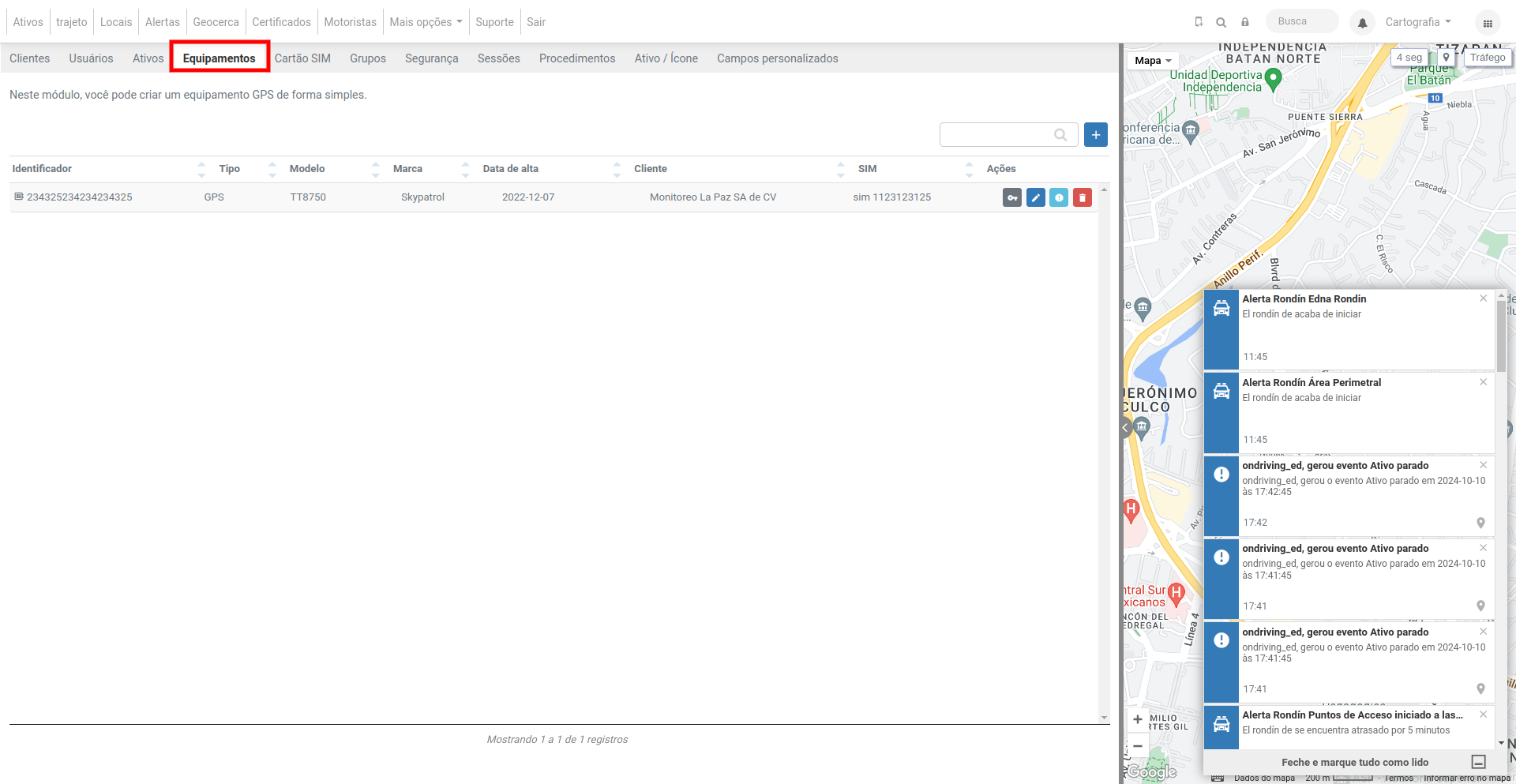Click the sim 1123123125 cell

pyautogui.click(x=892, y=197)
